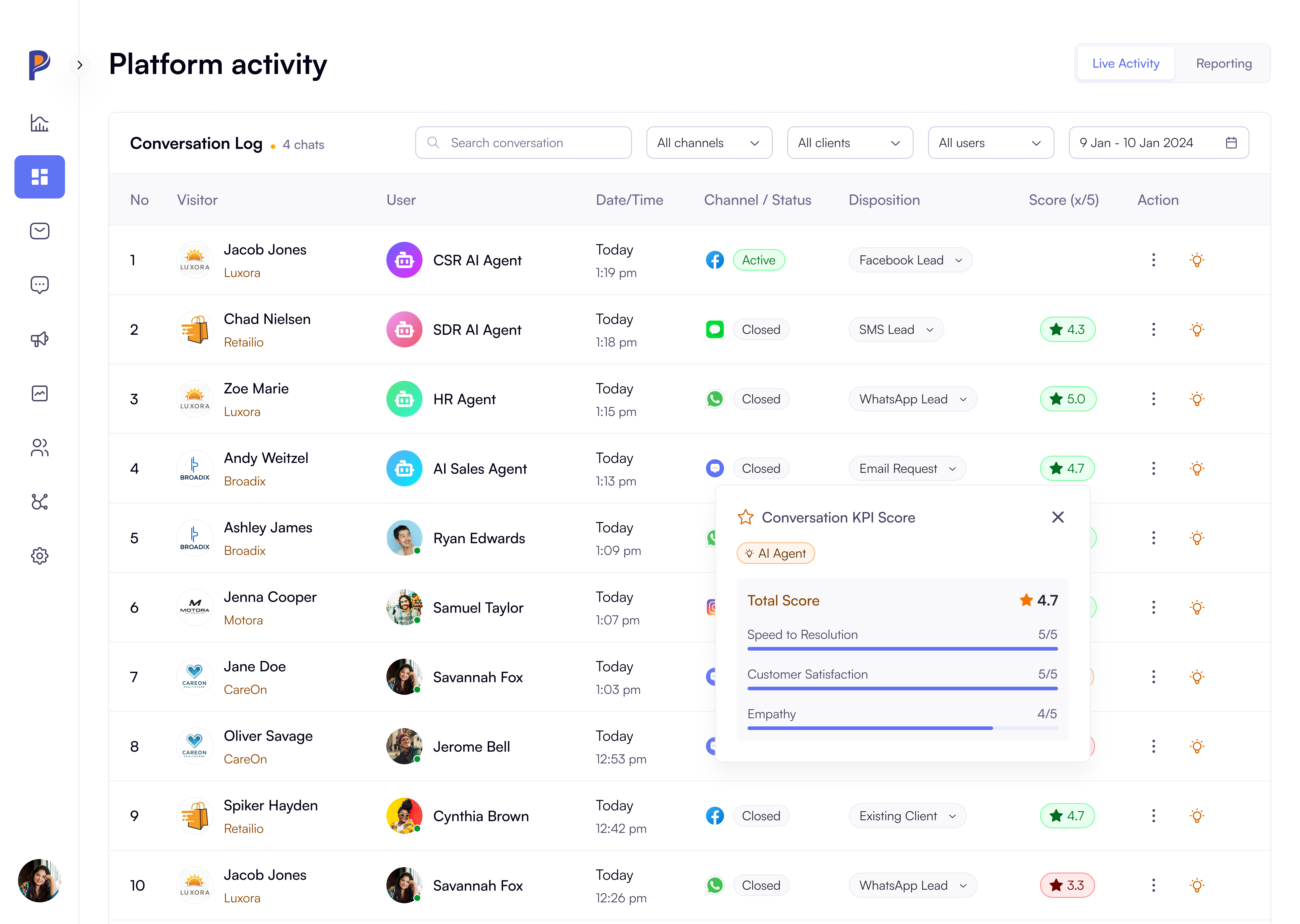Open the settings gear in sidebar
Image resolution: width=1300 pixels, height=924 pixels.
pyautogui.click(x=39, y=555)
